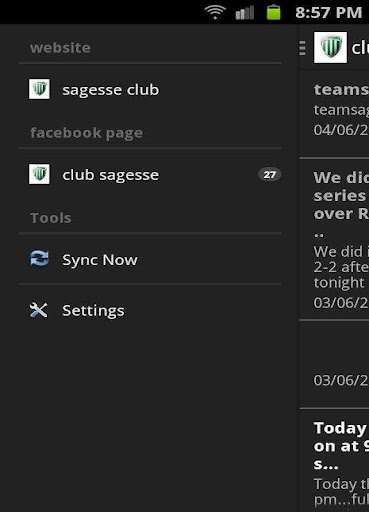Image resolution: width=369 pixels, height=512 pixels.
Task: Tap the club sagesse shield icon
Action: click(x=39, y=174)
